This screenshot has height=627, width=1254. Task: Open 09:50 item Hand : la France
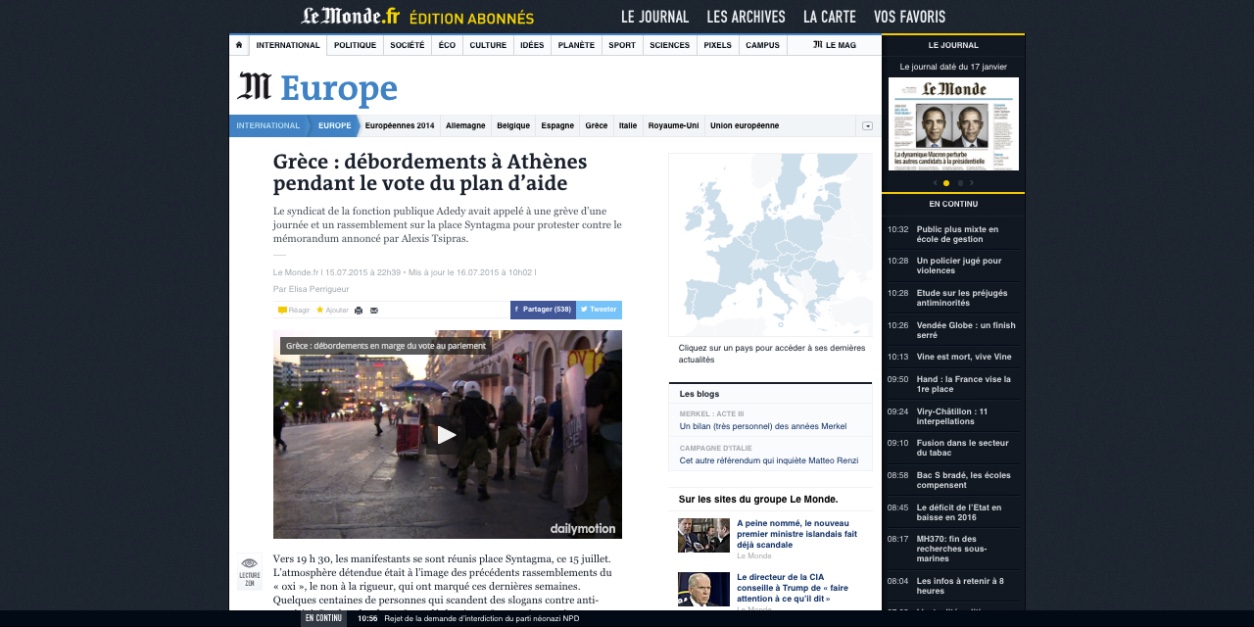coord(963,384)
